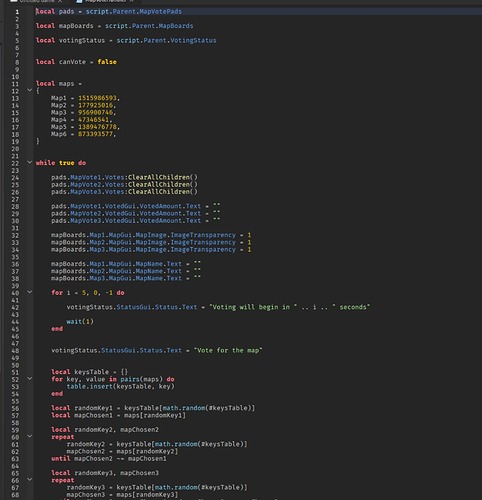Collapse the while true do block
Viewport: 482px width, 500px height.
30,162
